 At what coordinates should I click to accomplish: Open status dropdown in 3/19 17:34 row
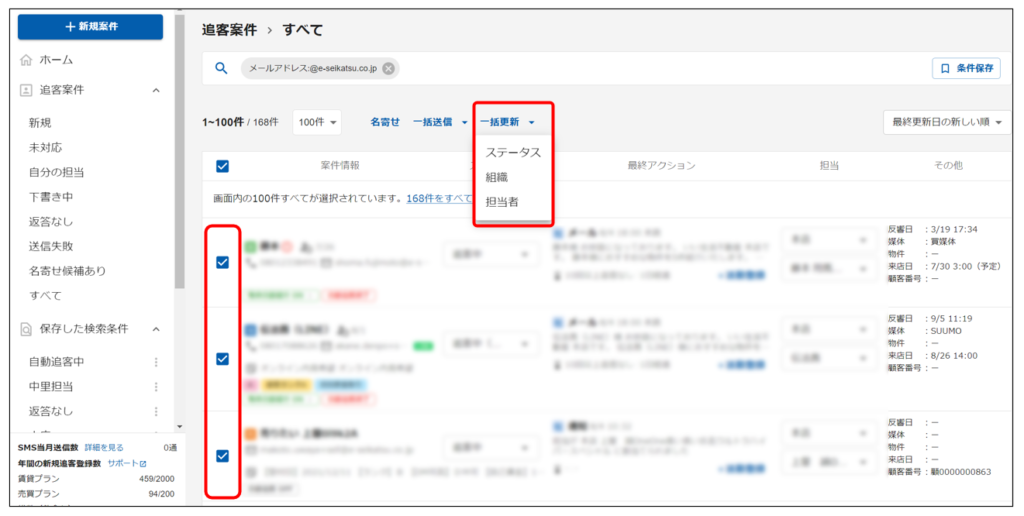coord(491,254)
